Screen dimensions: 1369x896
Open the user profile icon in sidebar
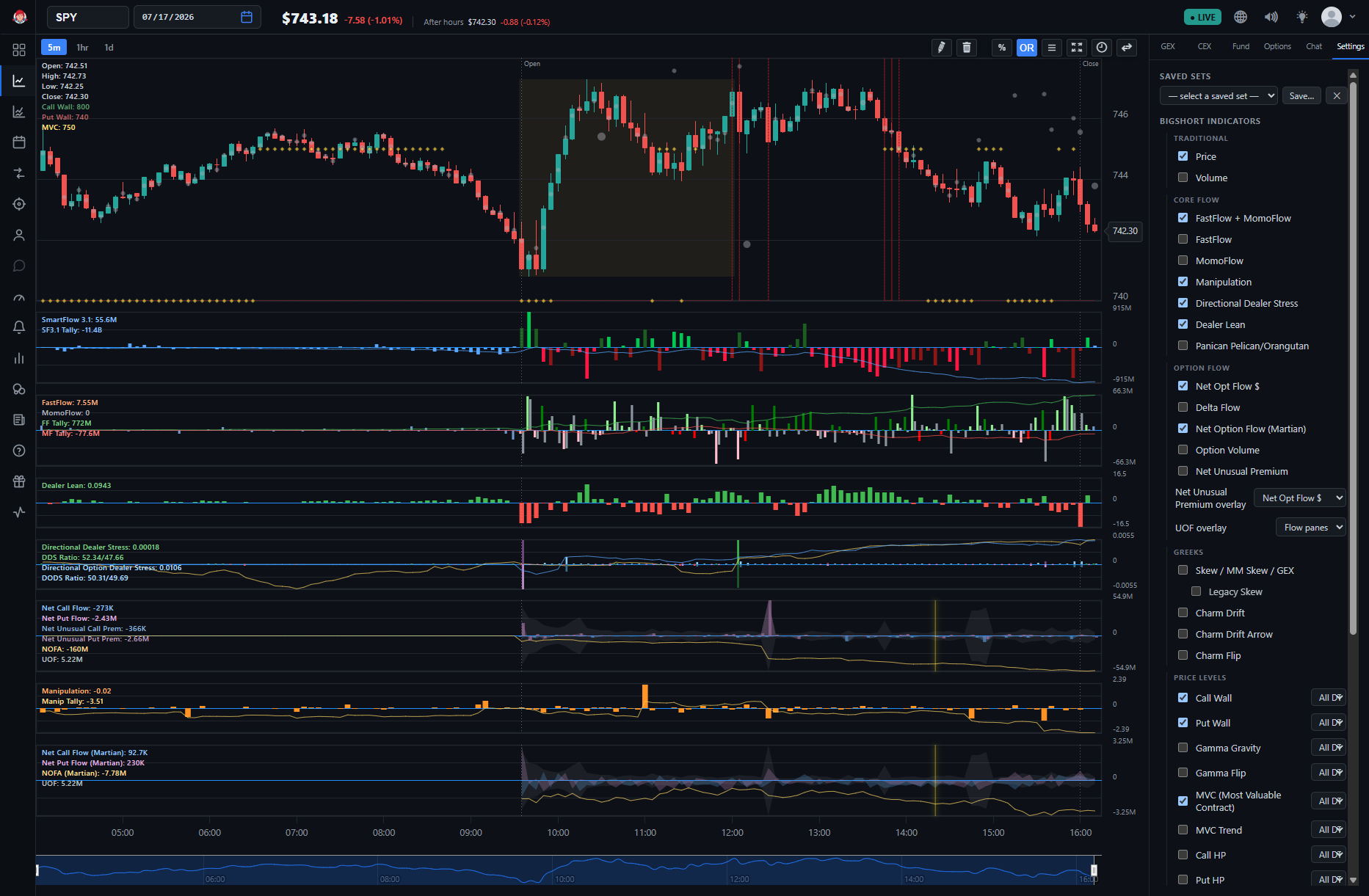(x=19, y=235)
